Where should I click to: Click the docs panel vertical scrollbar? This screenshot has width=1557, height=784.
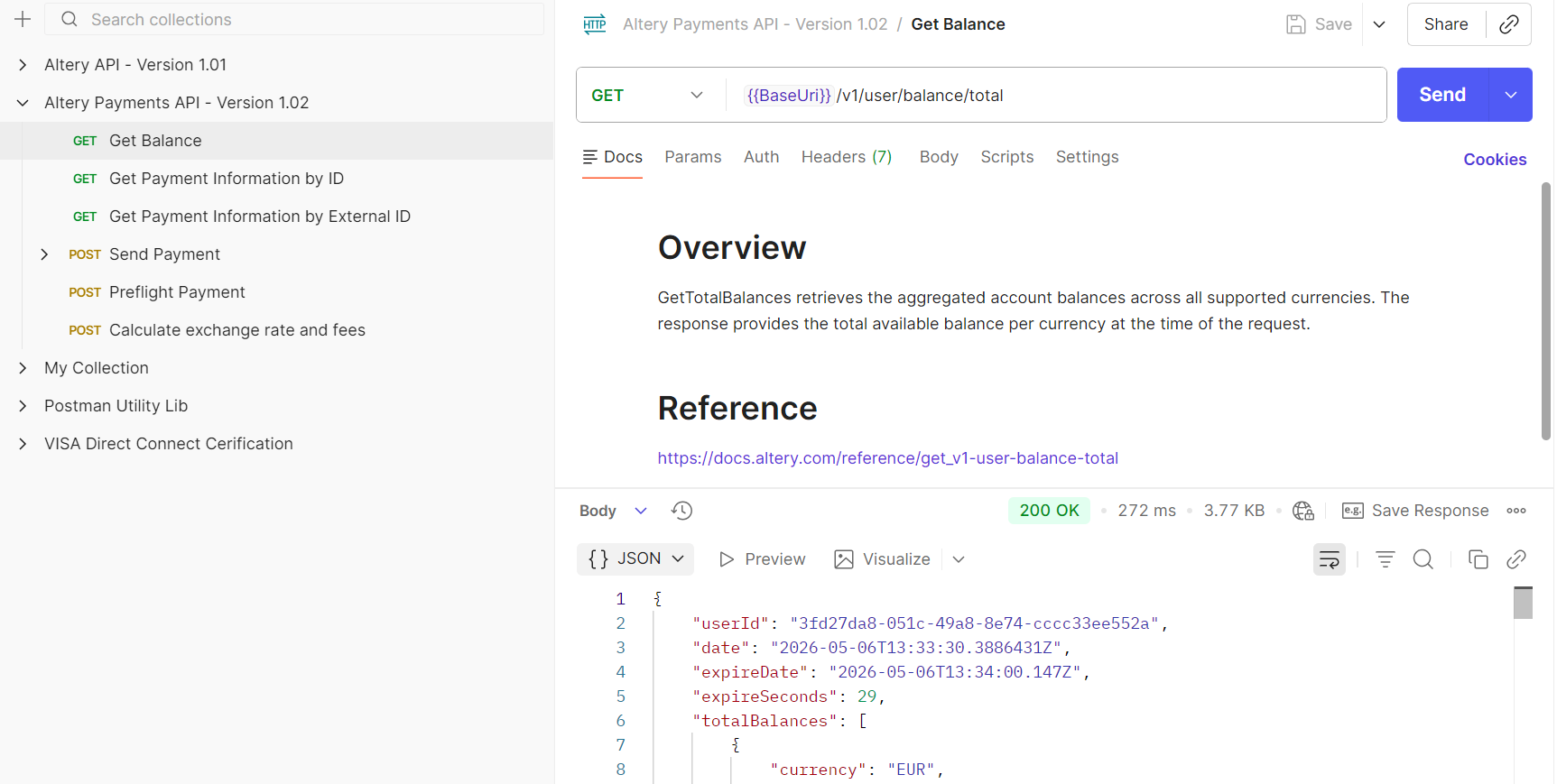click(1546, 311)
